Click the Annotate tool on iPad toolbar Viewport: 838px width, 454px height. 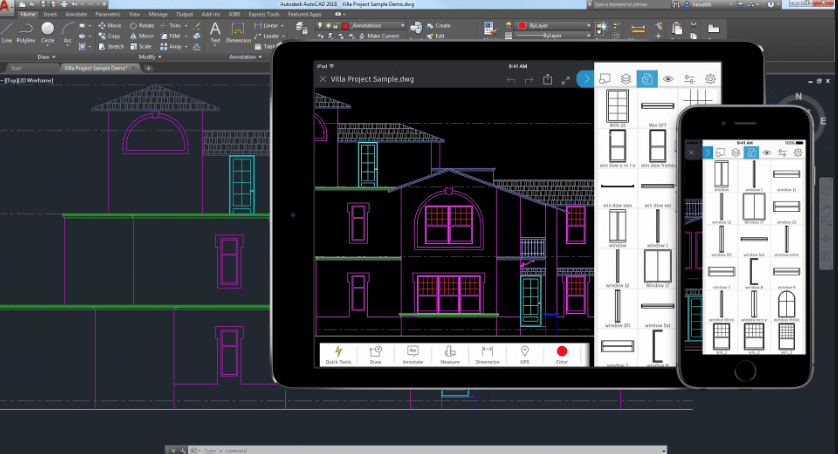coord(413,354)
